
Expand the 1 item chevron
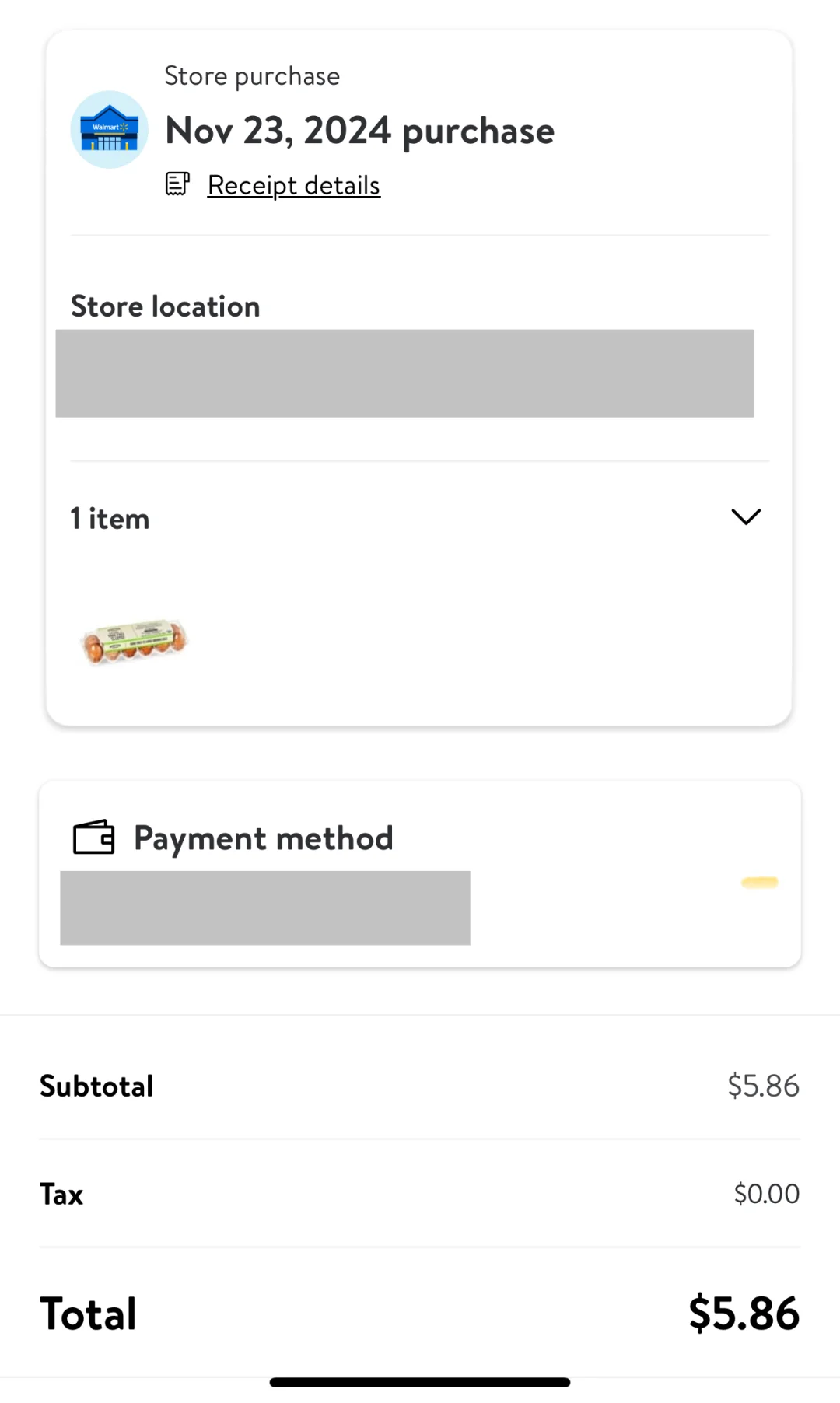click(x=746, y=517)
